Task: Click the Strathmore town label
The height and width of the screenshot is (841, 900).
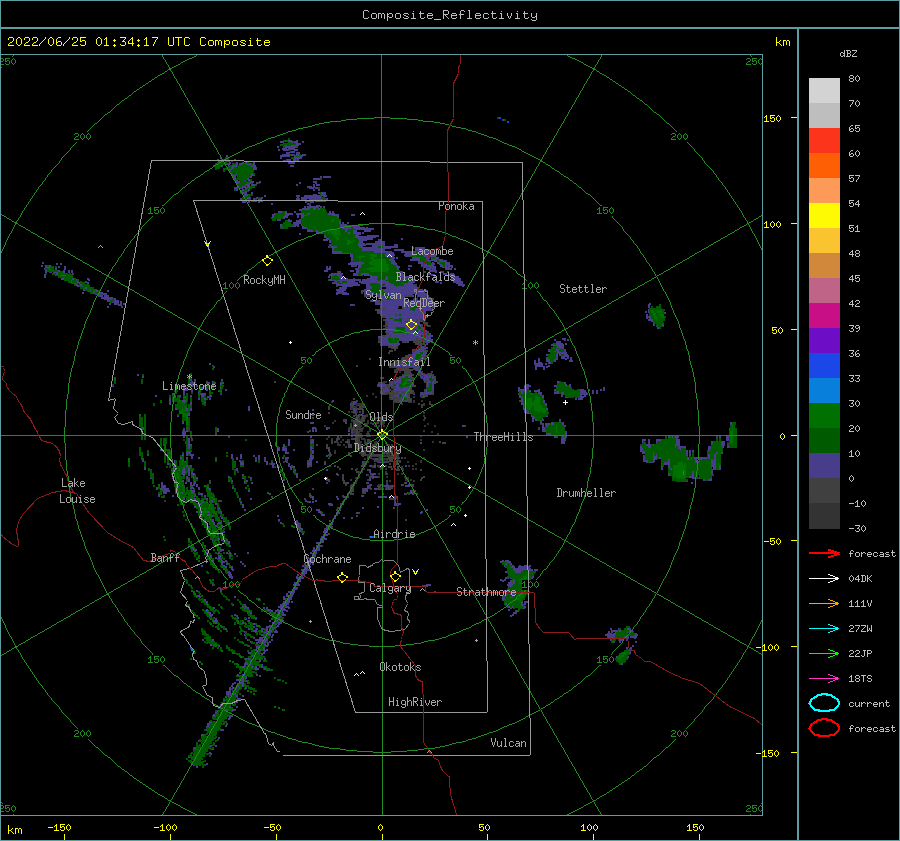Action: click(486, 592)
